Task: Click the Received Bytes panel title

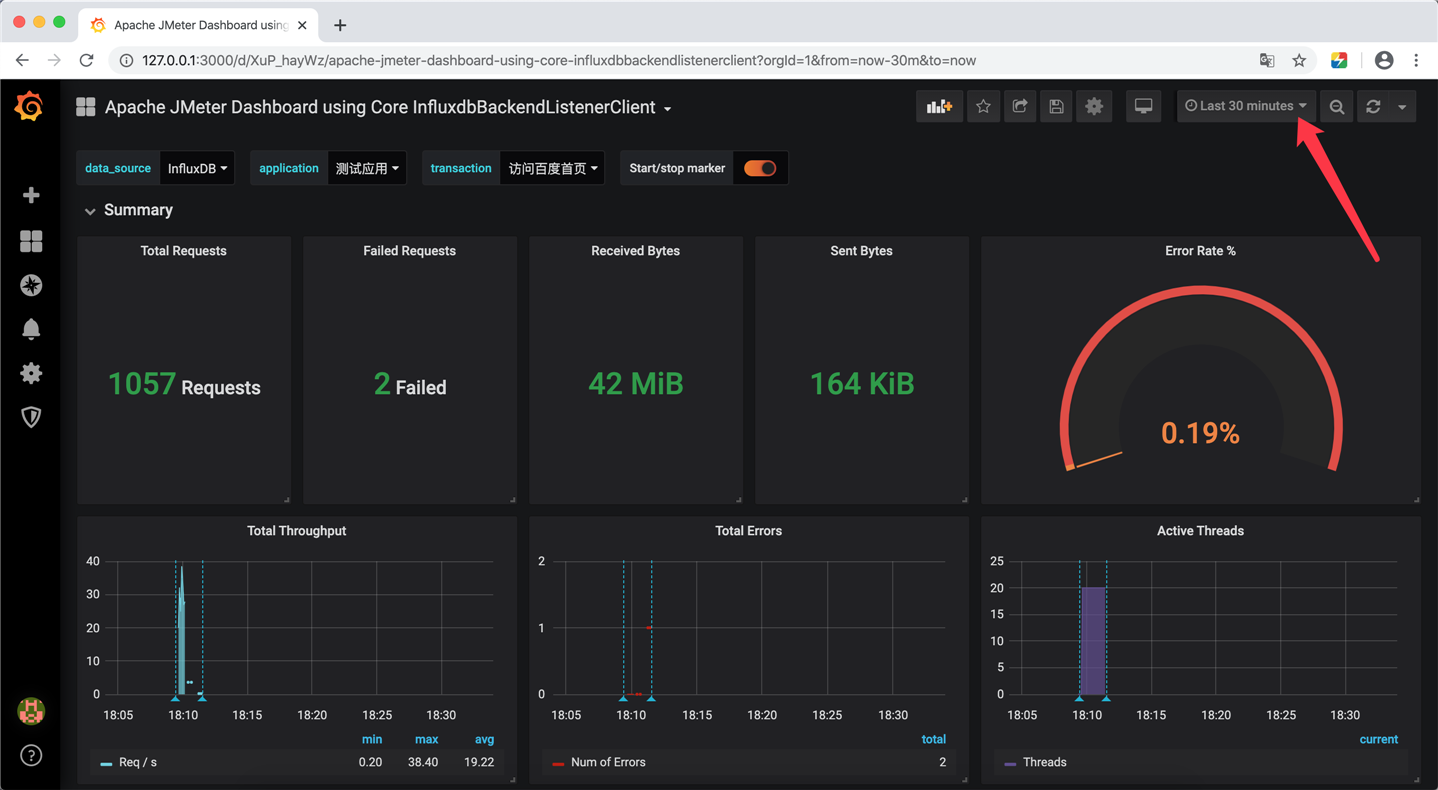Action: pos(635,251)
